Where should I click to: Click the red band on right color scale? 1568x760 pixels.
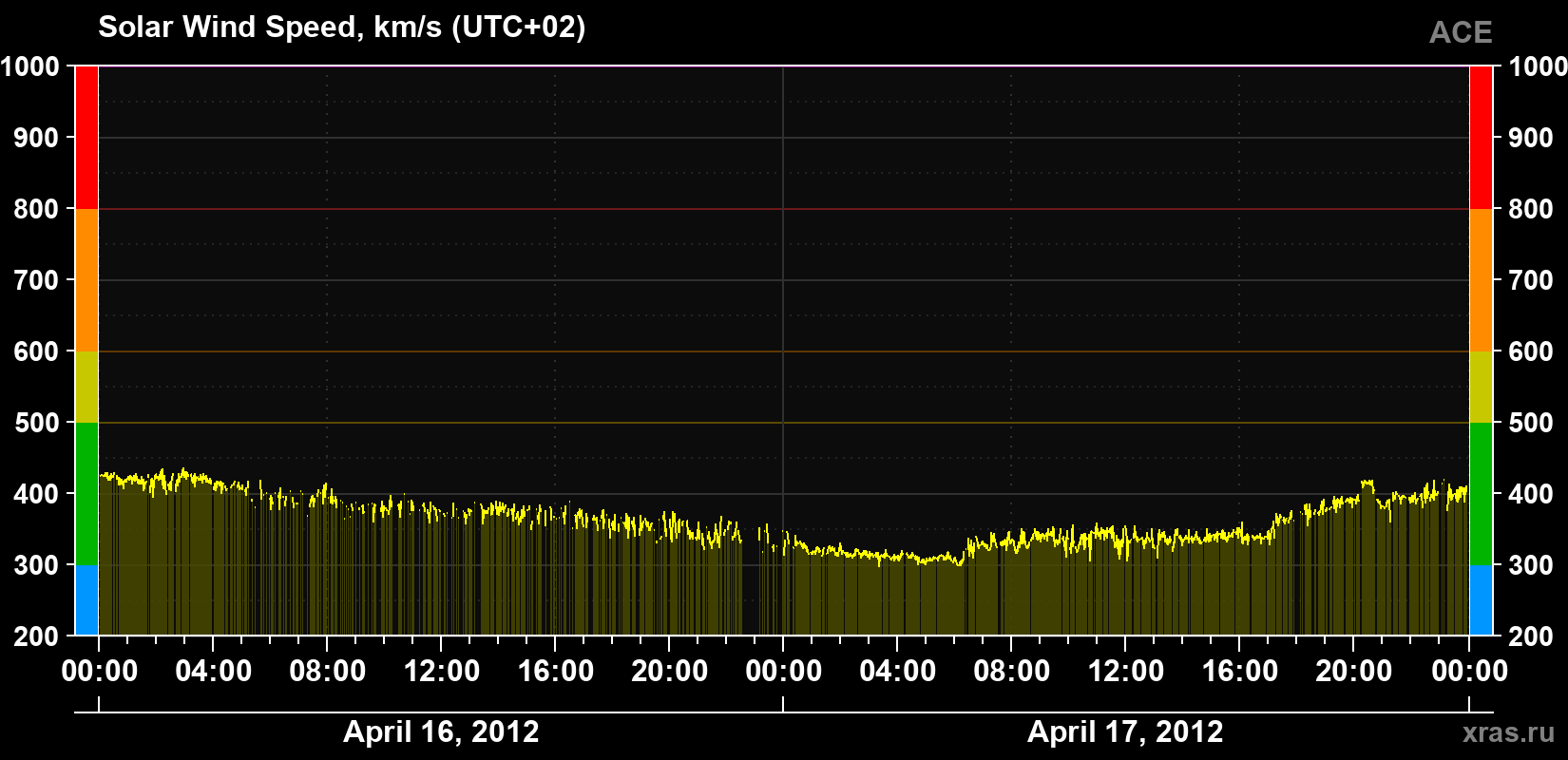point(1481,138)
